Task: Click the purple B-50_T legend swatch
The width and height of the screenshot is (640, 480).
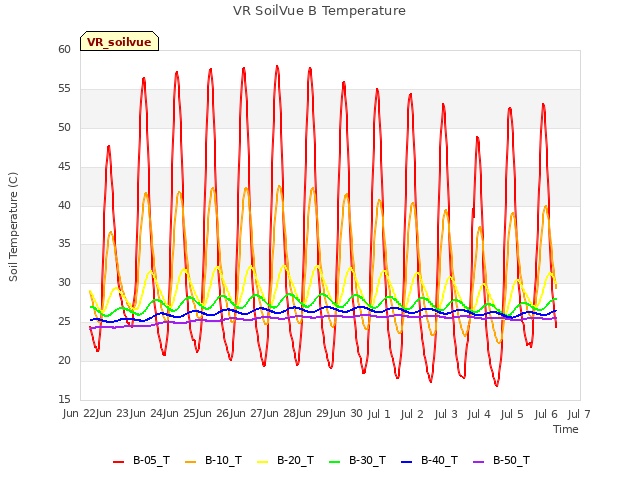Action: [478, 462]
